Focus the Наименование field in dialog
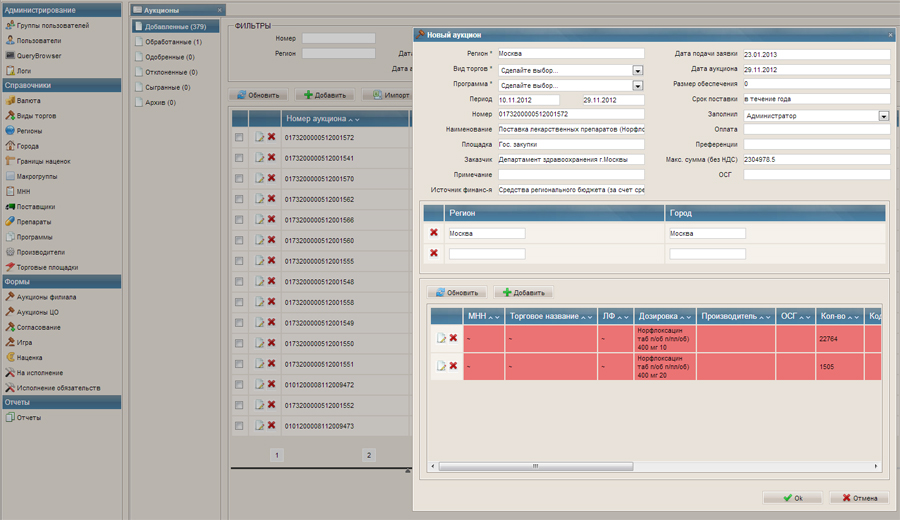 [571, 129]
